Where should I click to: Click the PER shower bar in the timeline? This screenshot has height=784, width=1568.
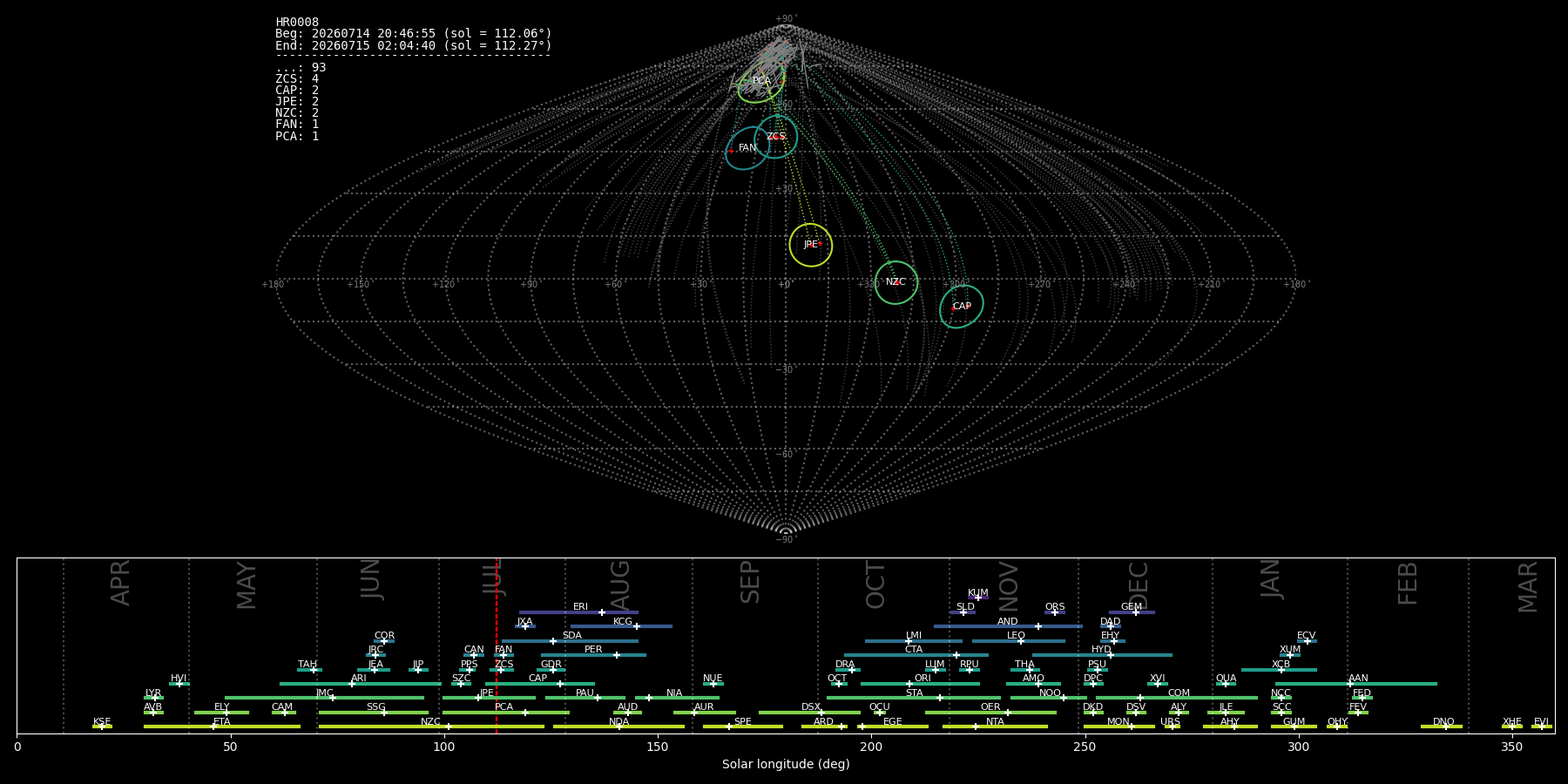[x=593, y=655]
